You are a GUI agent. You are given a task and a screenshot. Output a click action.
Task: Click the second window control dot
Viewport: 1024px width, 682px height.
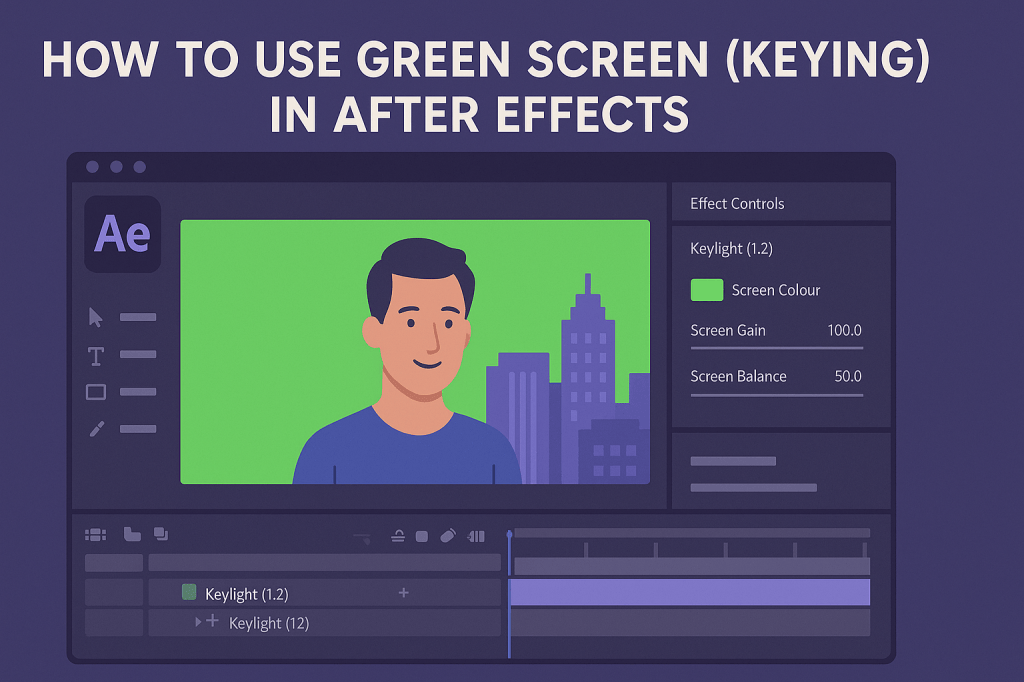click(116, 167)
